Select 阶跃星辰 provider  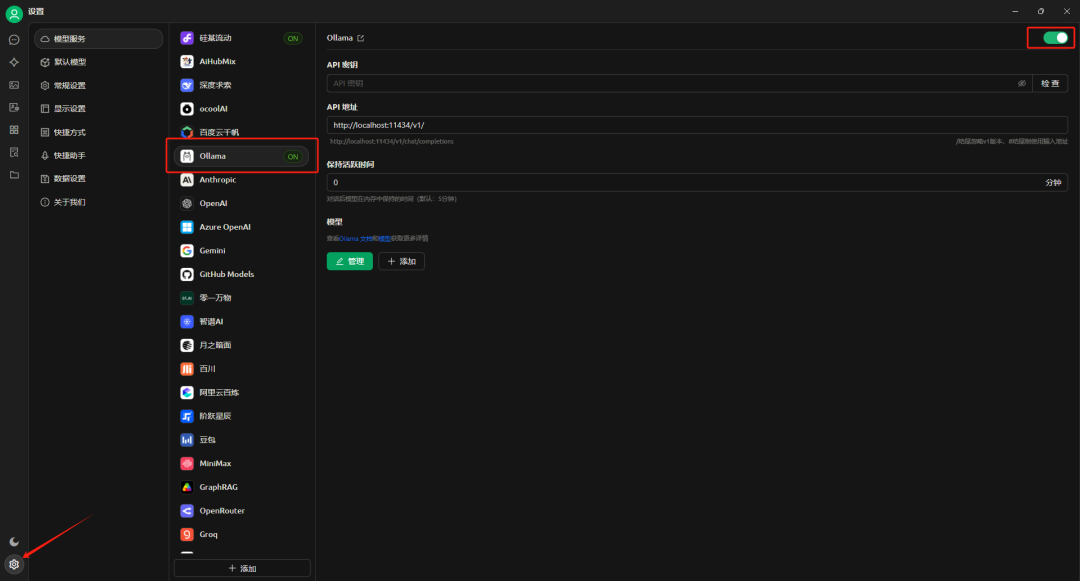(x=241, y=416)
